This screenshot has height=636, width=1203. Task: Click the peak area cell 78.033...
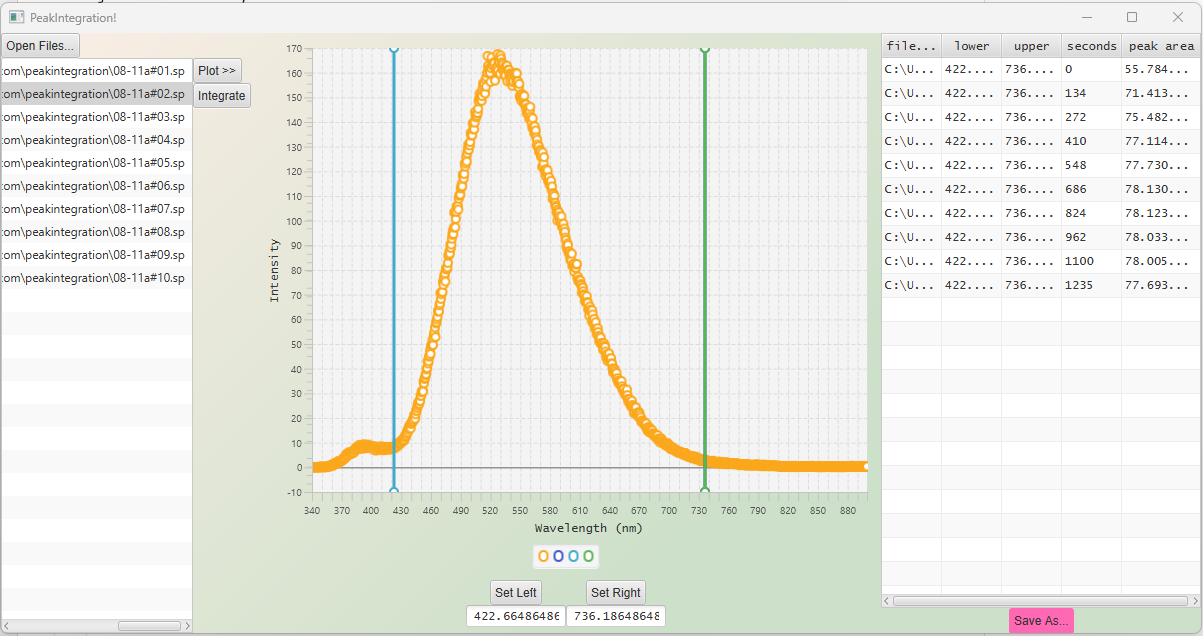(x=1161, y=237)
